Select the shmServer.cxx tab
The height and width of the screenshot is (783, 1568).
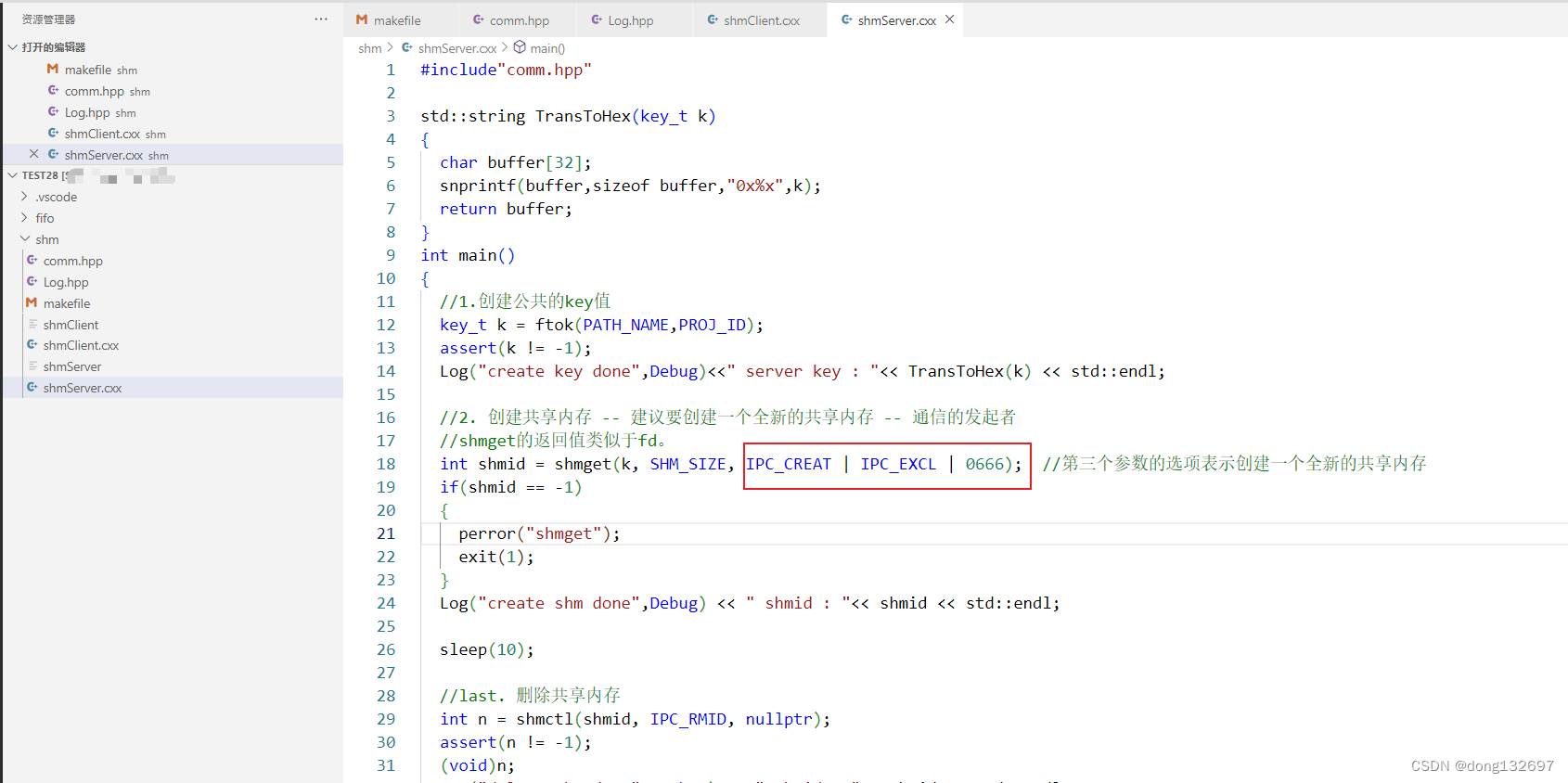pos(895,19)
